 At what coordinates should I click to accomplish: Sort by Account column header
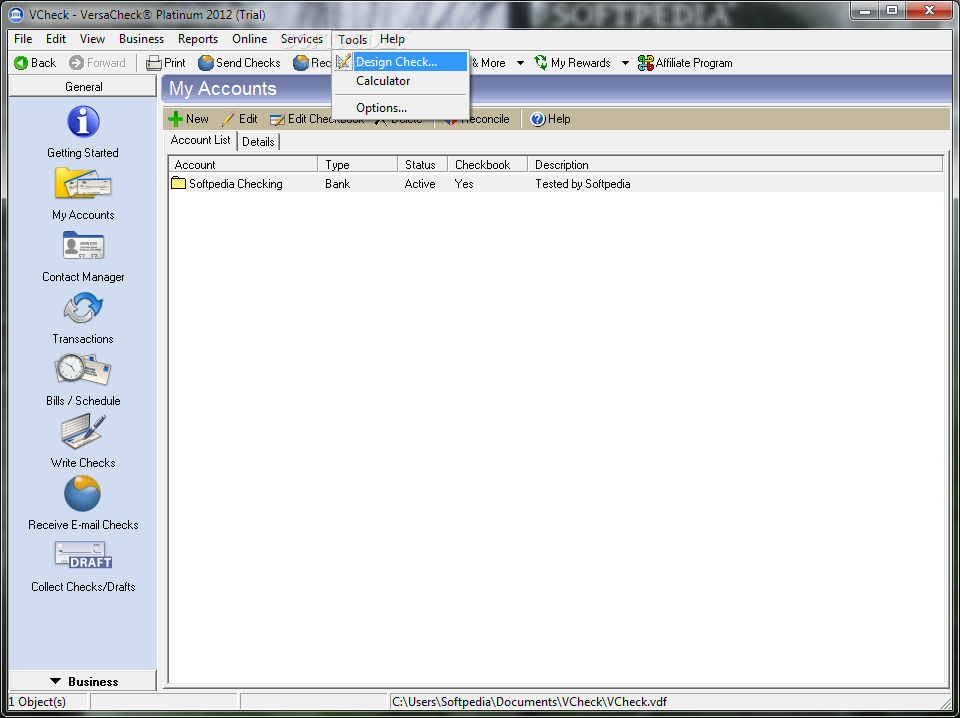pos(243,165)
